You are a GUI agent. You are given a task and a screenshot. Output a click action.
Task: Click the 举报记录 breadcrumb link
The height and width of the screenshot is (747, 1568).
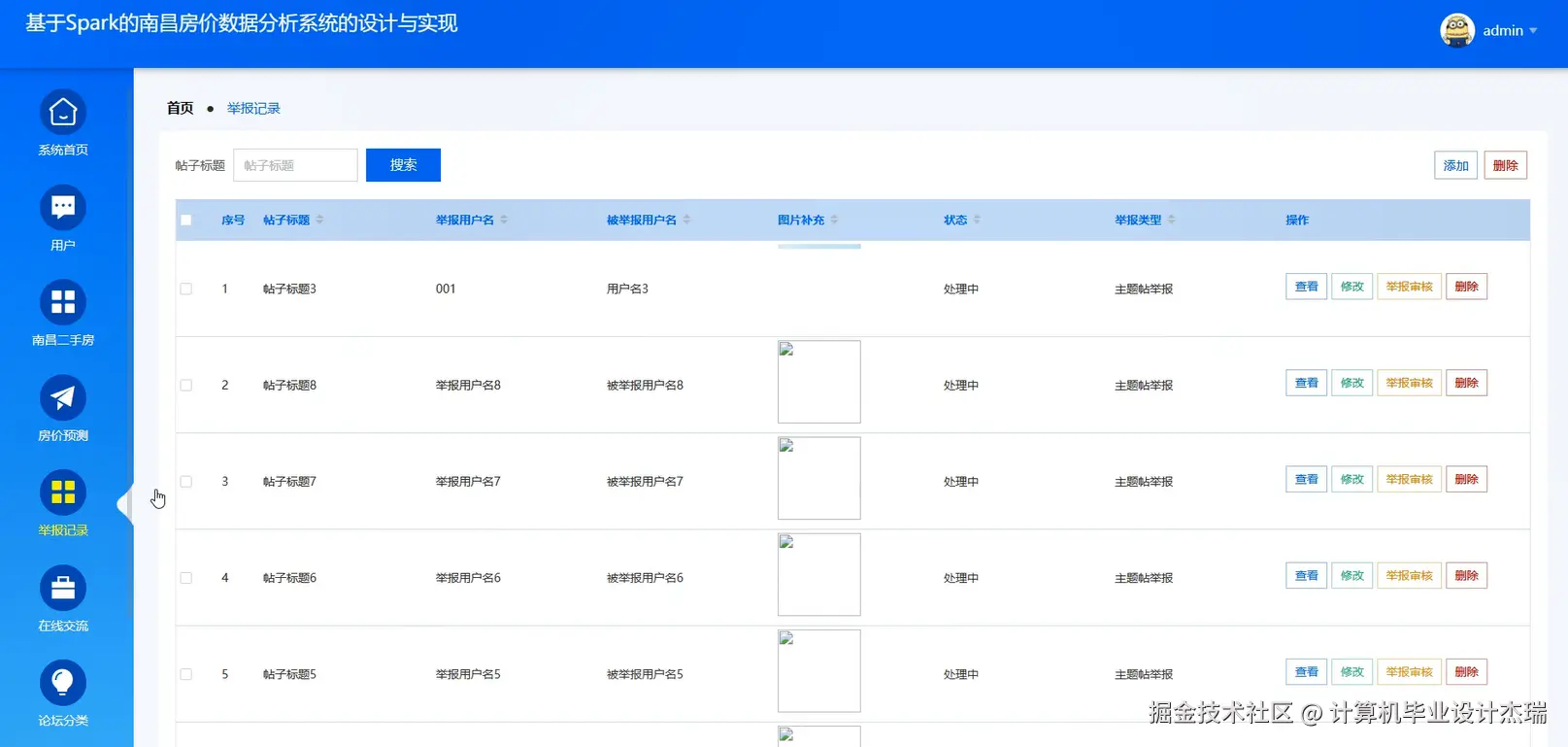coord(253,108)
